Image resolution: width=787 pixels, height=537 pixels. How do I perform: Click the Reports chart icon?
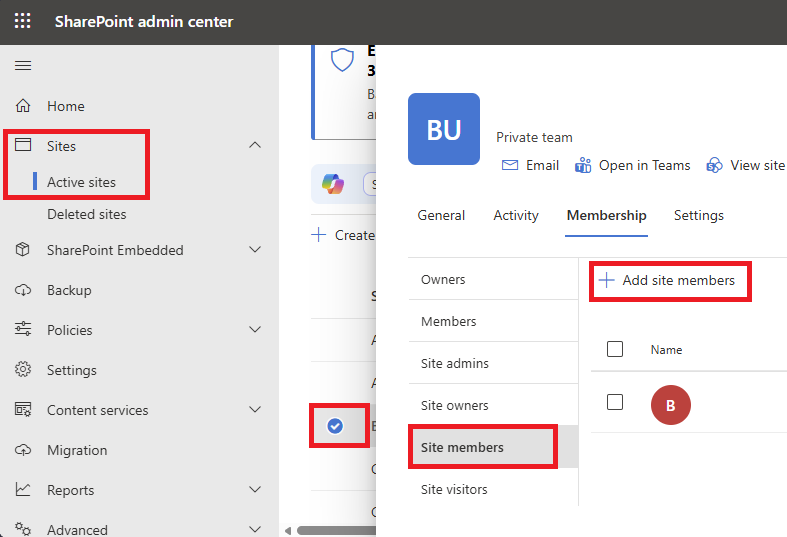pos(23,489)
